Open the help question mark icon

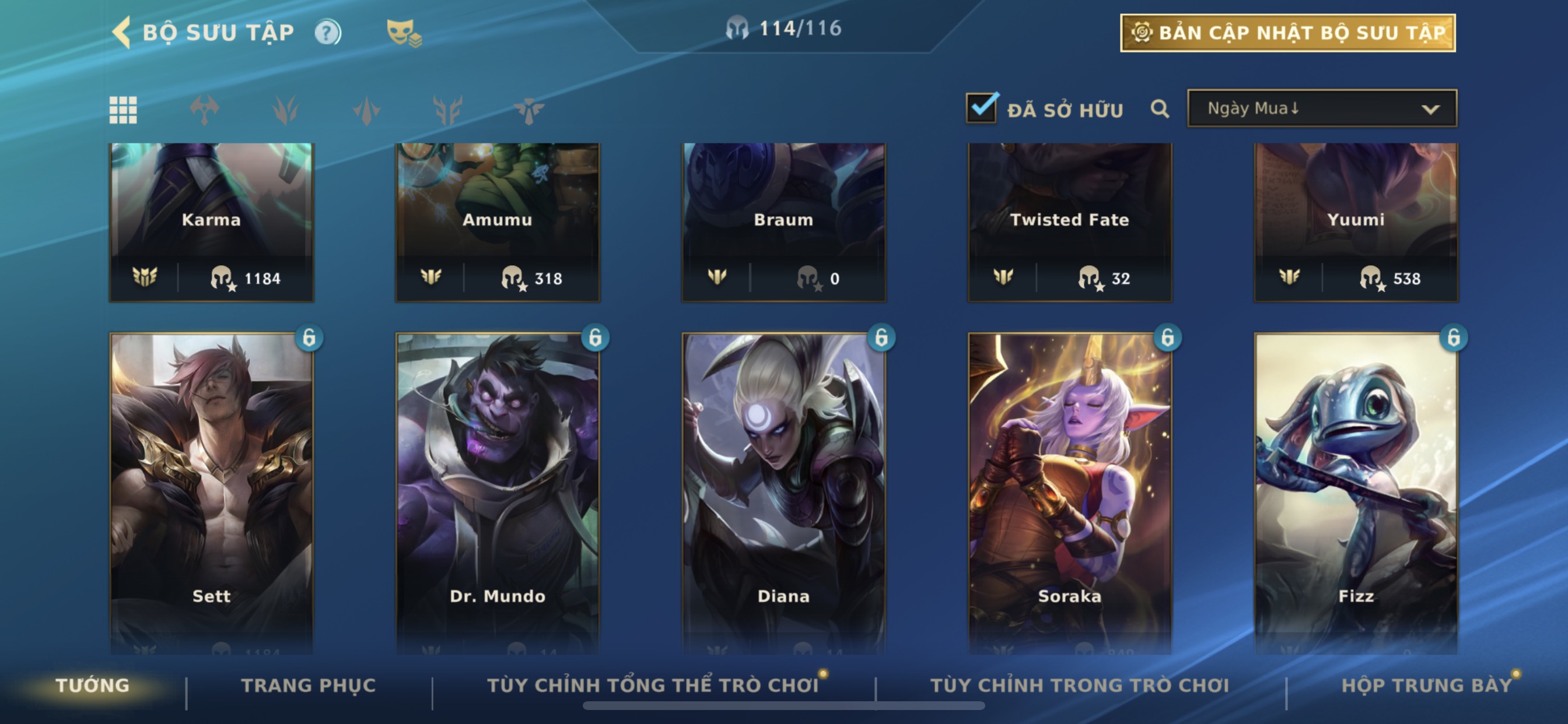click(327, 32)
